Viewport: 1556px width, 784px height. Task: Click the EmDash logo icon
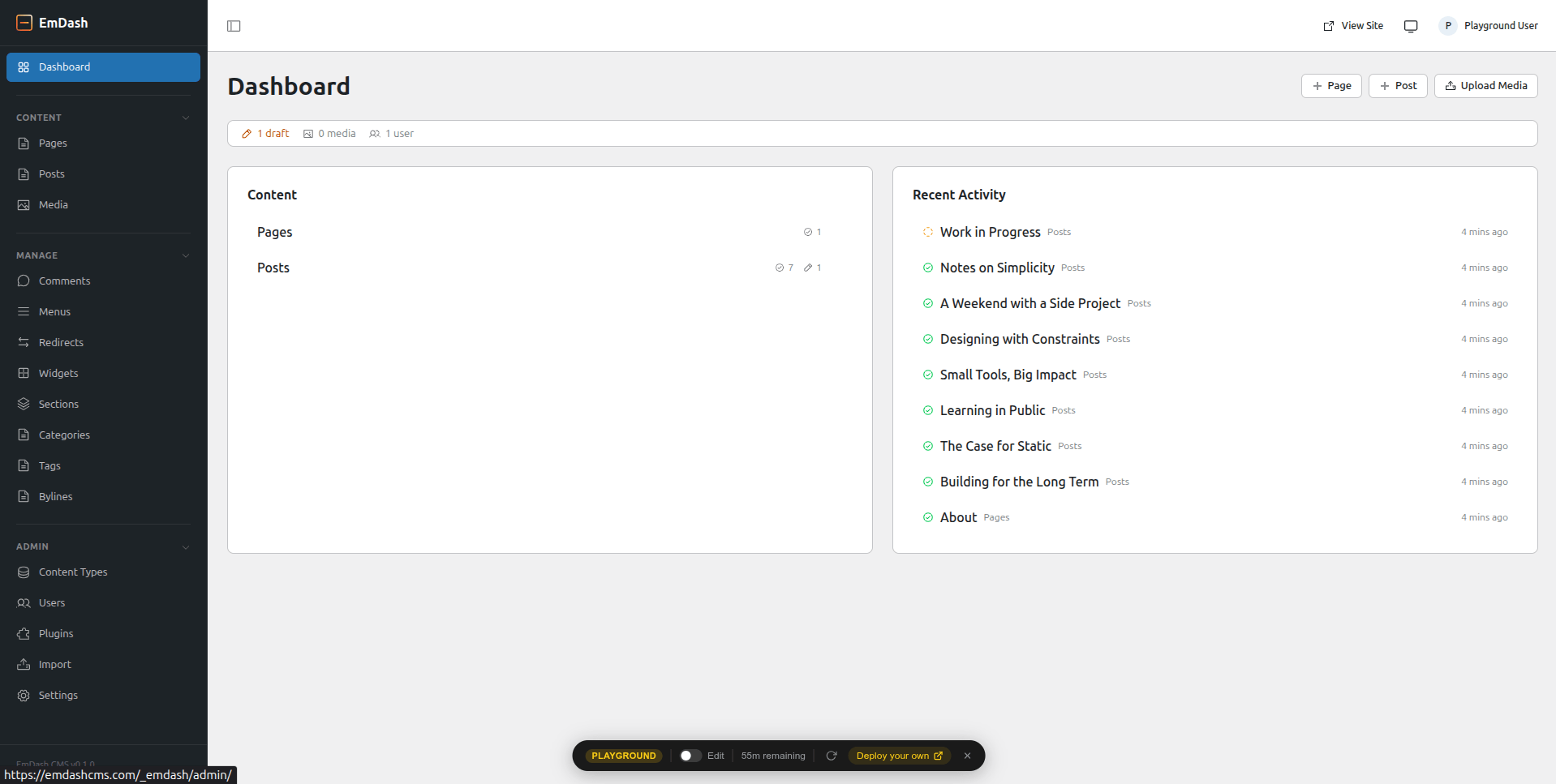pos(24,23)
